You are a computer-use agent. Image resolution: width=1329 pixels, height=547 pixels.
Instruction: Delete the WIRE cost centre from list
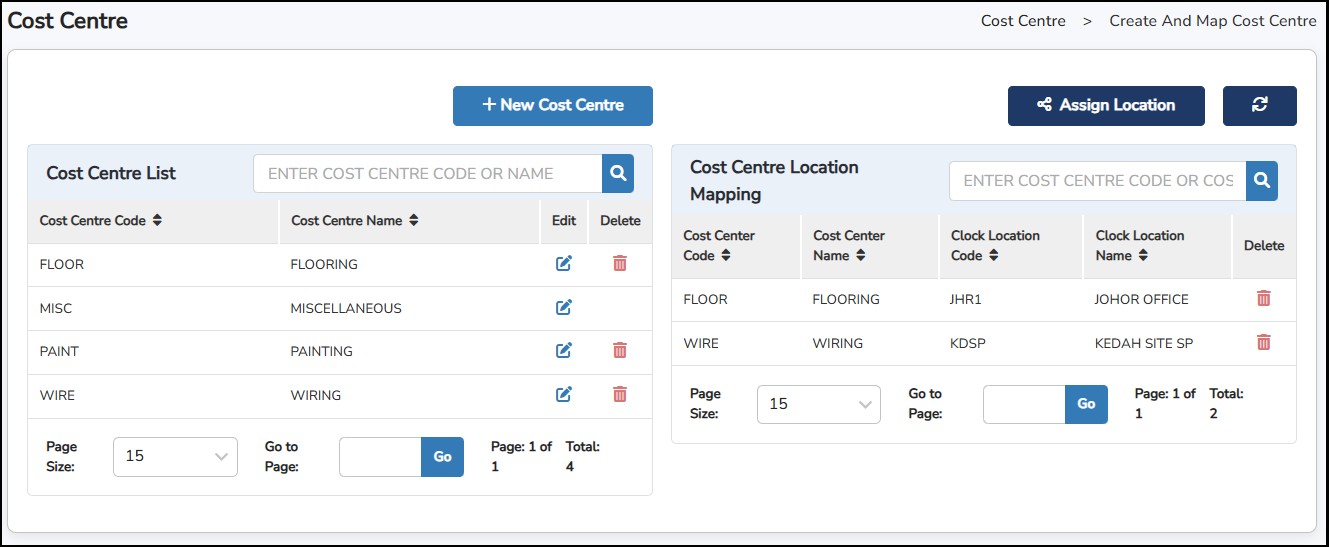pos(620,395)
